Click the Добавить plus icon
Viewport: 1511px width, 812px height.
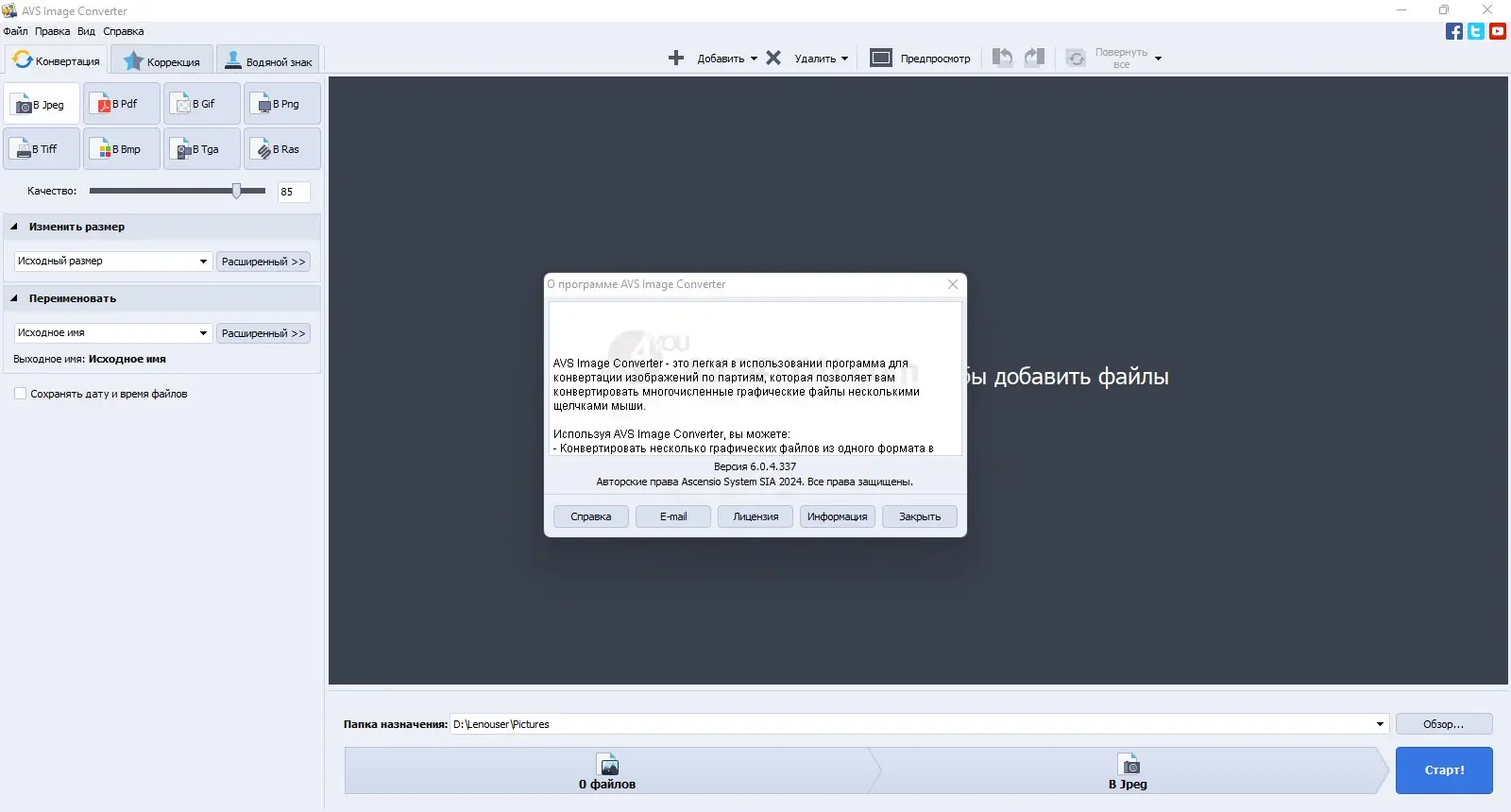676,58
